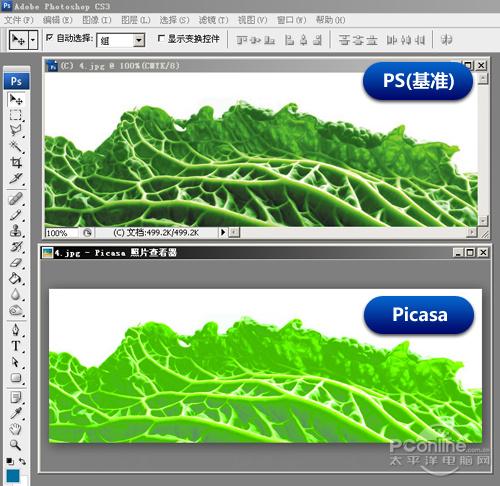The width and height of the screenshot is (500, 486).
Task: Click the Auto-Align Layers icon
Action: (446, 40)
